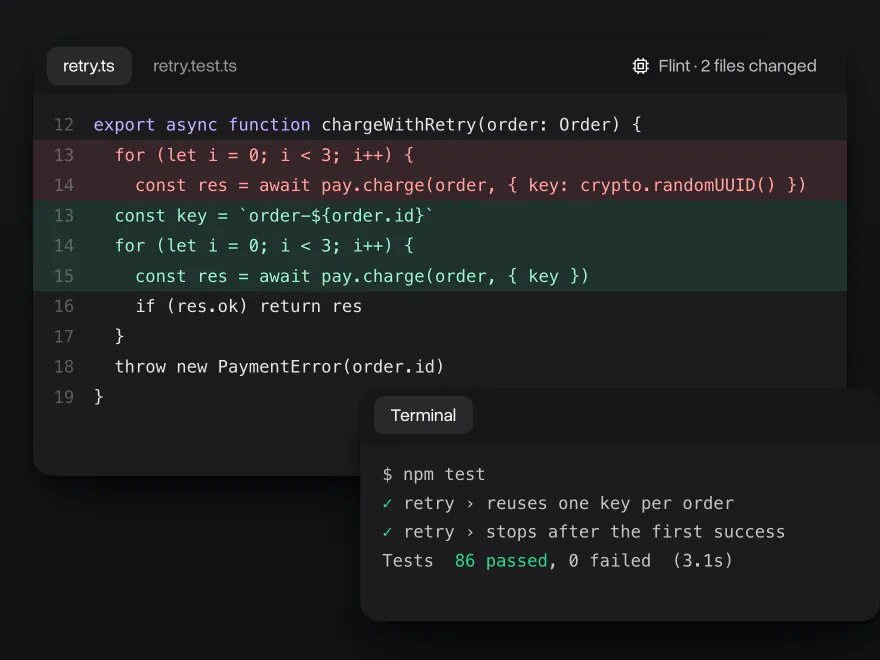The image size is (880, 660).
Task: Click the Flint chip icon
Action: click(640, 66)
